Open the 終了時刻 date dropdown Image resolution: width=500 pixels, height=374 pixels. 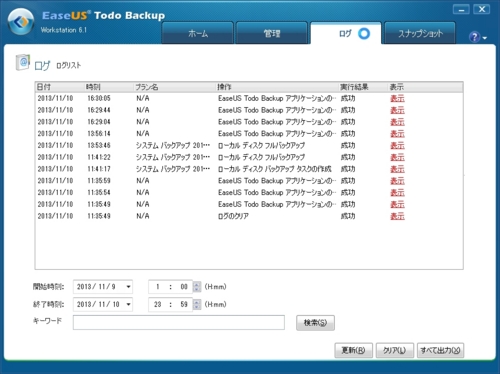(128, 304)
